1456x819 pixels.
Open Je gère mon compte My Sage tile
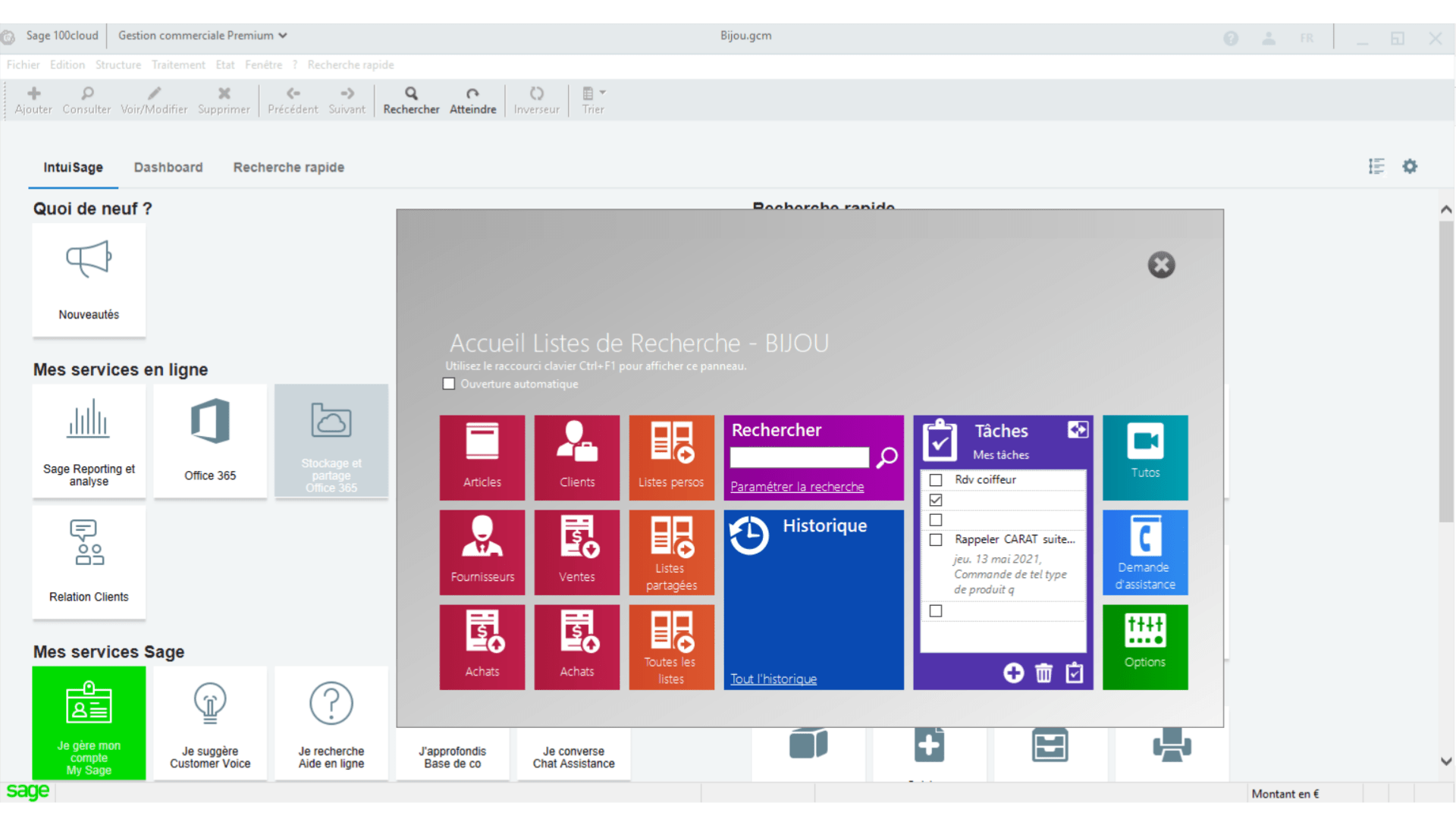[89, 723]
